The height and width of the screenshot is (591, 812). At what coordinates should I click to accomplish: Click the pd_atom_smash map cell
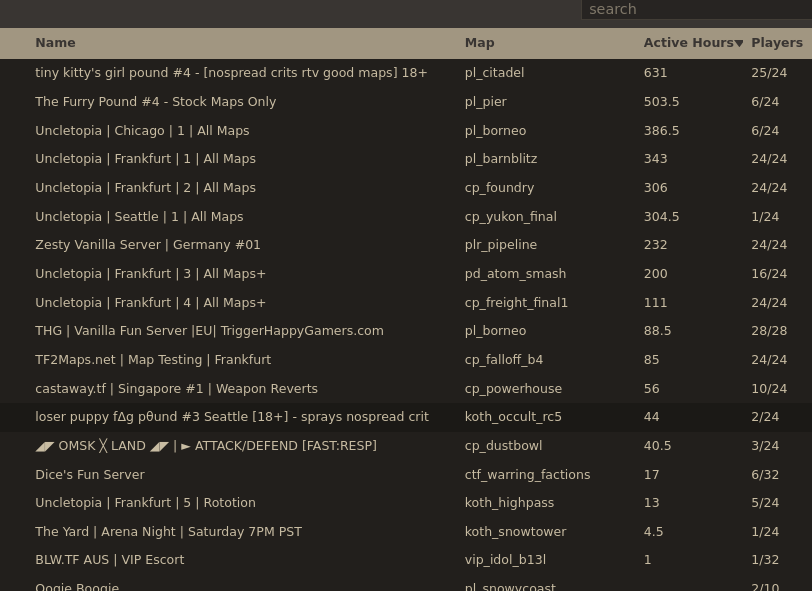(515, 274)
